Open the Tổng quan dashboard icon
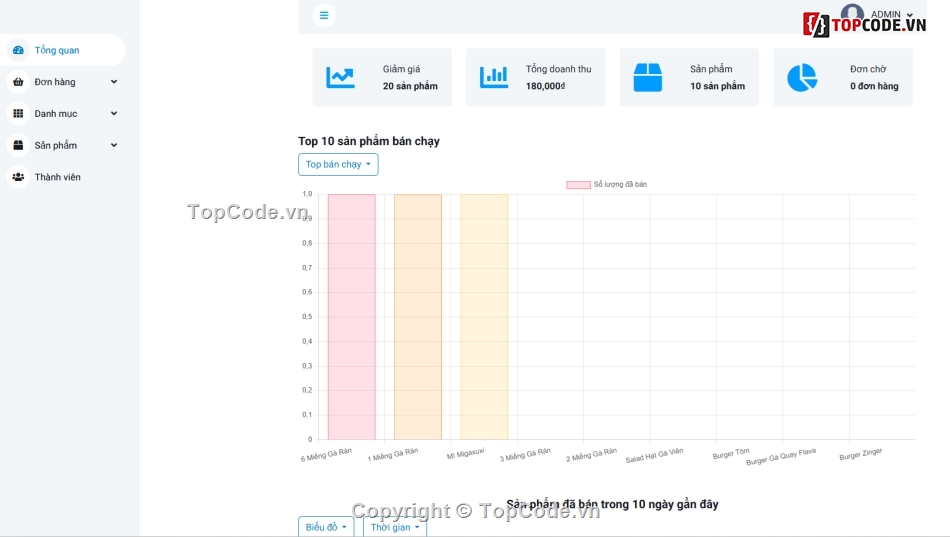 coord(18,50)
